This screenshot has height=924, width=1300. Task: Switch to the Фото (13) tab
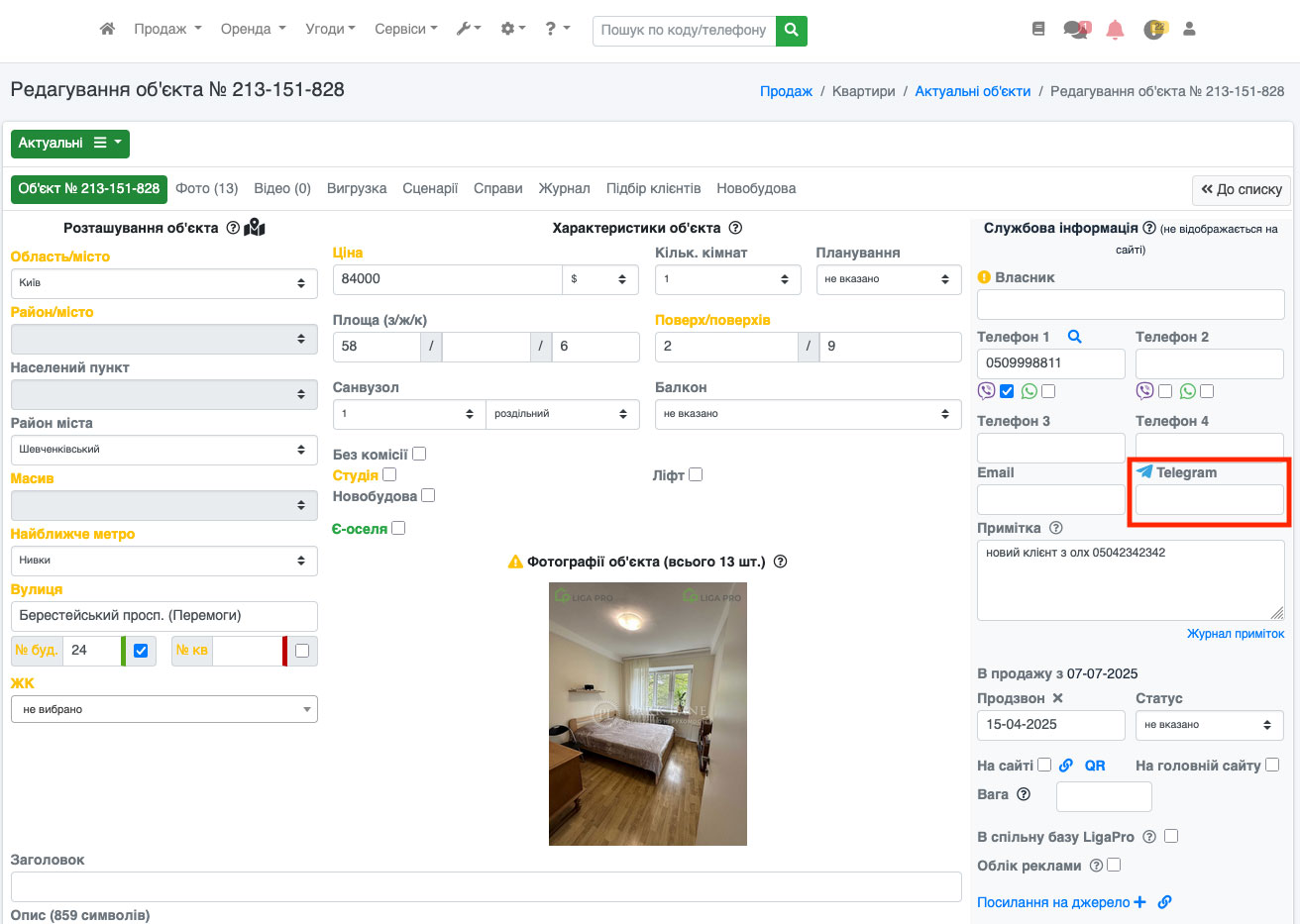[x=206, y=188]
